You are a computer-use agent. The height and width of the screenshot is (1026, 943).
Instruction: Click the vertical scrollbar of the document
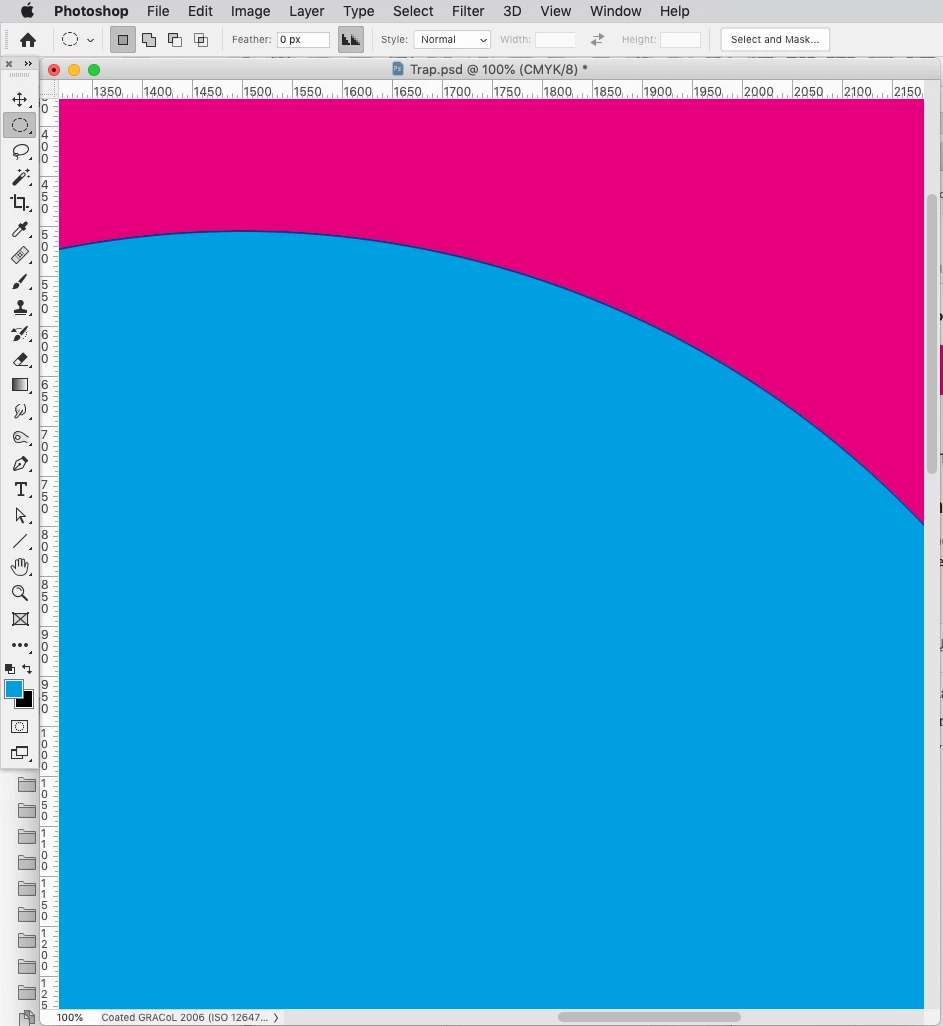click(933, 334)
